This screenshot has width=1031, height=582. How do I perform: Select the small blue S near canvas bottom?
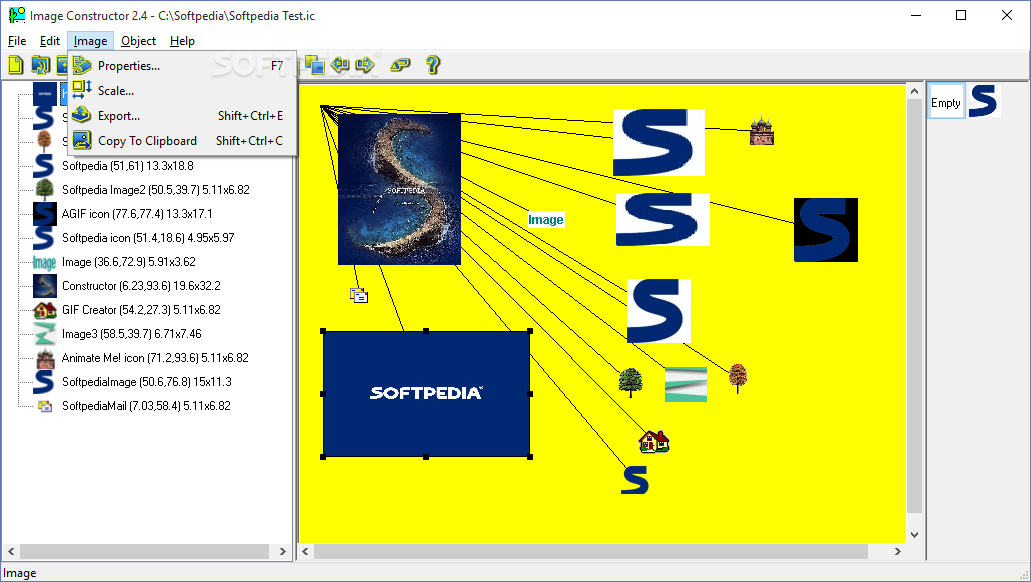[x=635, y=479]
